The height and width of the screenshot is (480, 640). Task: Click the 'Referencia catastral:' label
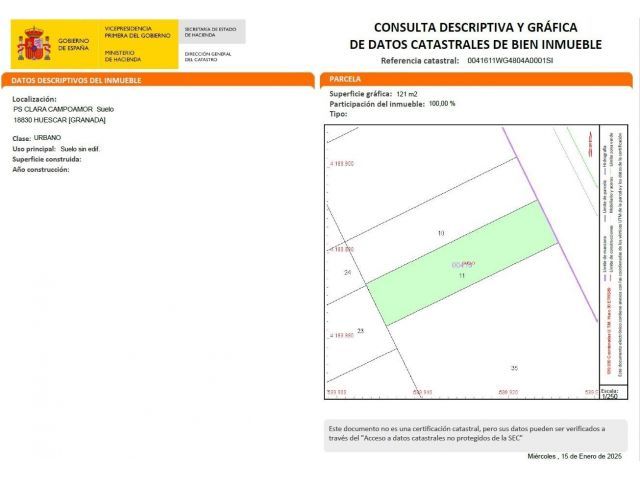[420, 61]
